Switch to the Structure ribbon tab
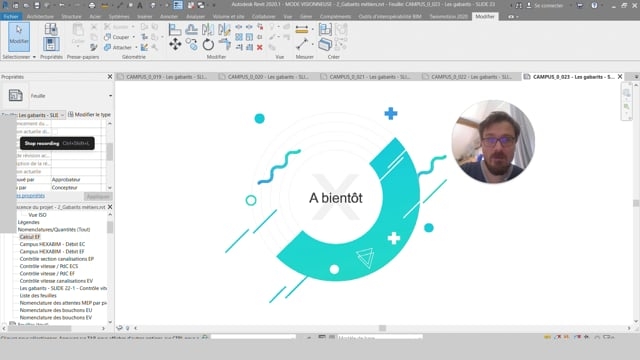This screenshot has height=360, width=640. click(71, 16)
